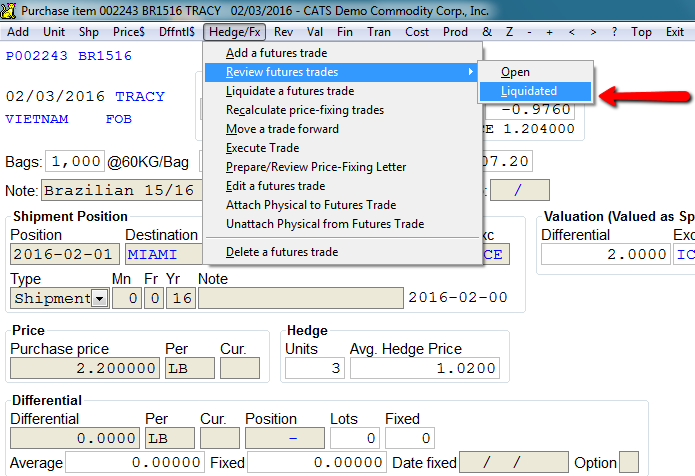Go to previous record with < menu item
The height and width of the screenshot is (476, 695).
[x=572, y=32]
